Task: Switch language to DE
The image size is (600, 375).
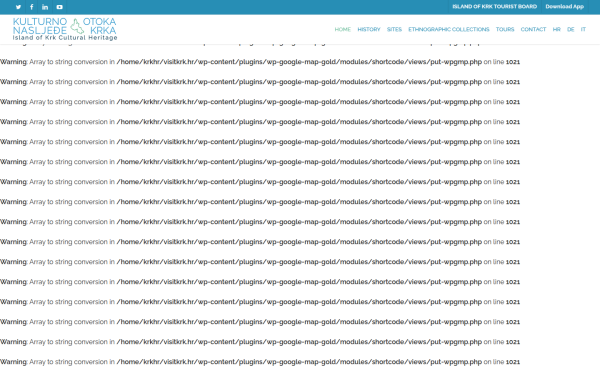Action: point(571,29)
